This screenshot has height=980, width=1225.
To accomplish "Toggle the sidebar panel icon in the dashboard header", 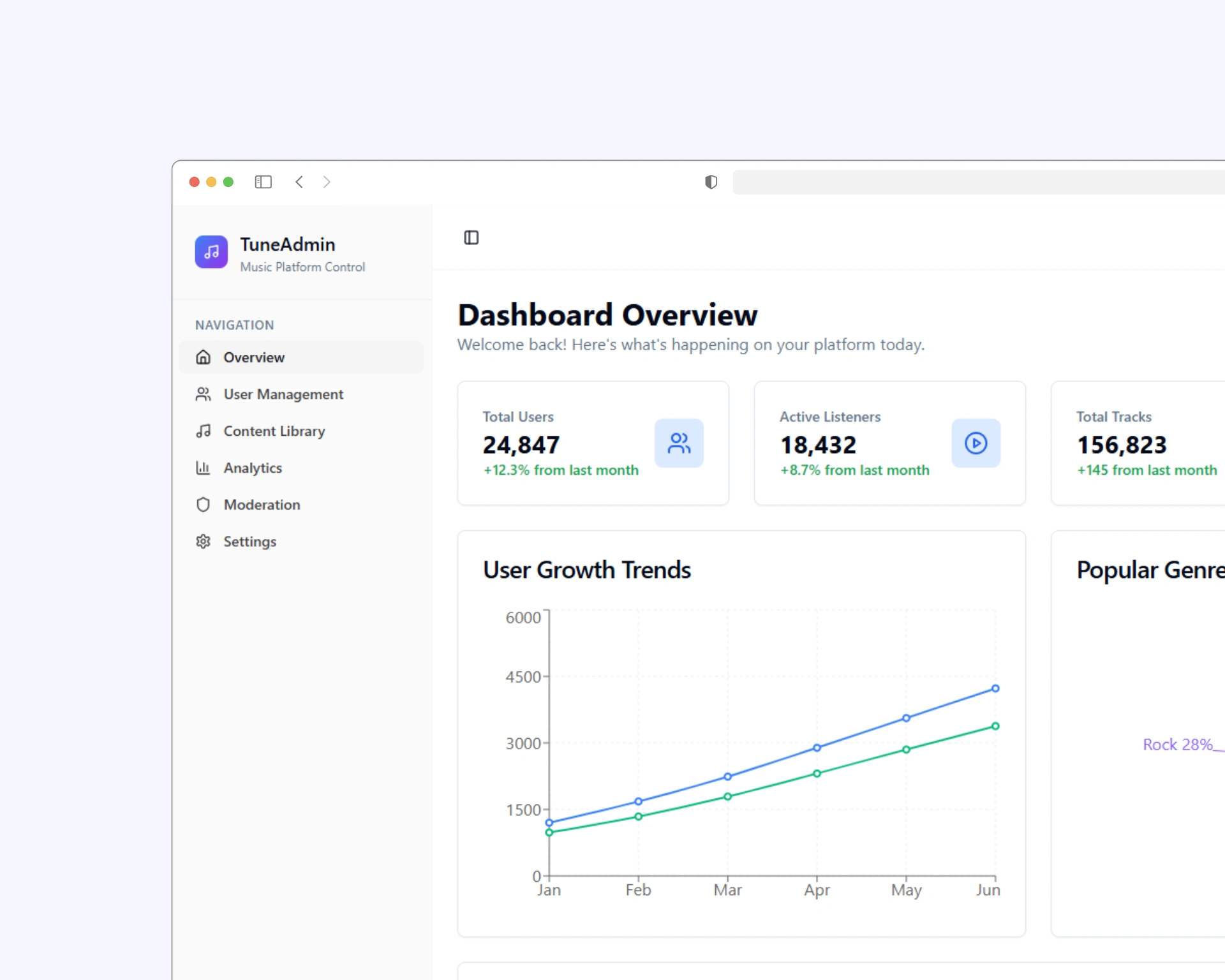I will pos(471,238).
